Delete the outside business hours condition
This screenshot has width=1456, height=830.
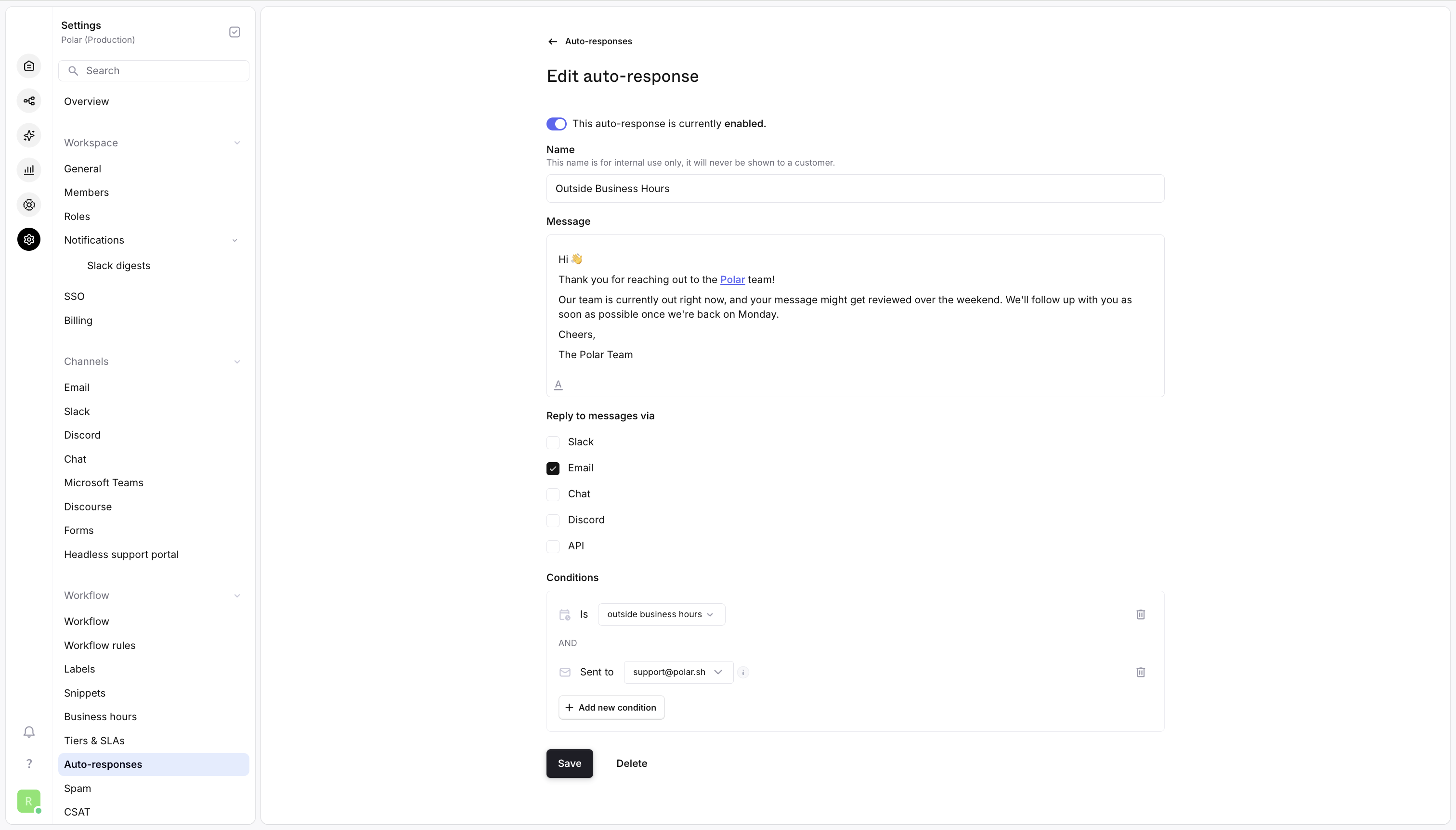pyautogui.click(x=1140, y=614)
